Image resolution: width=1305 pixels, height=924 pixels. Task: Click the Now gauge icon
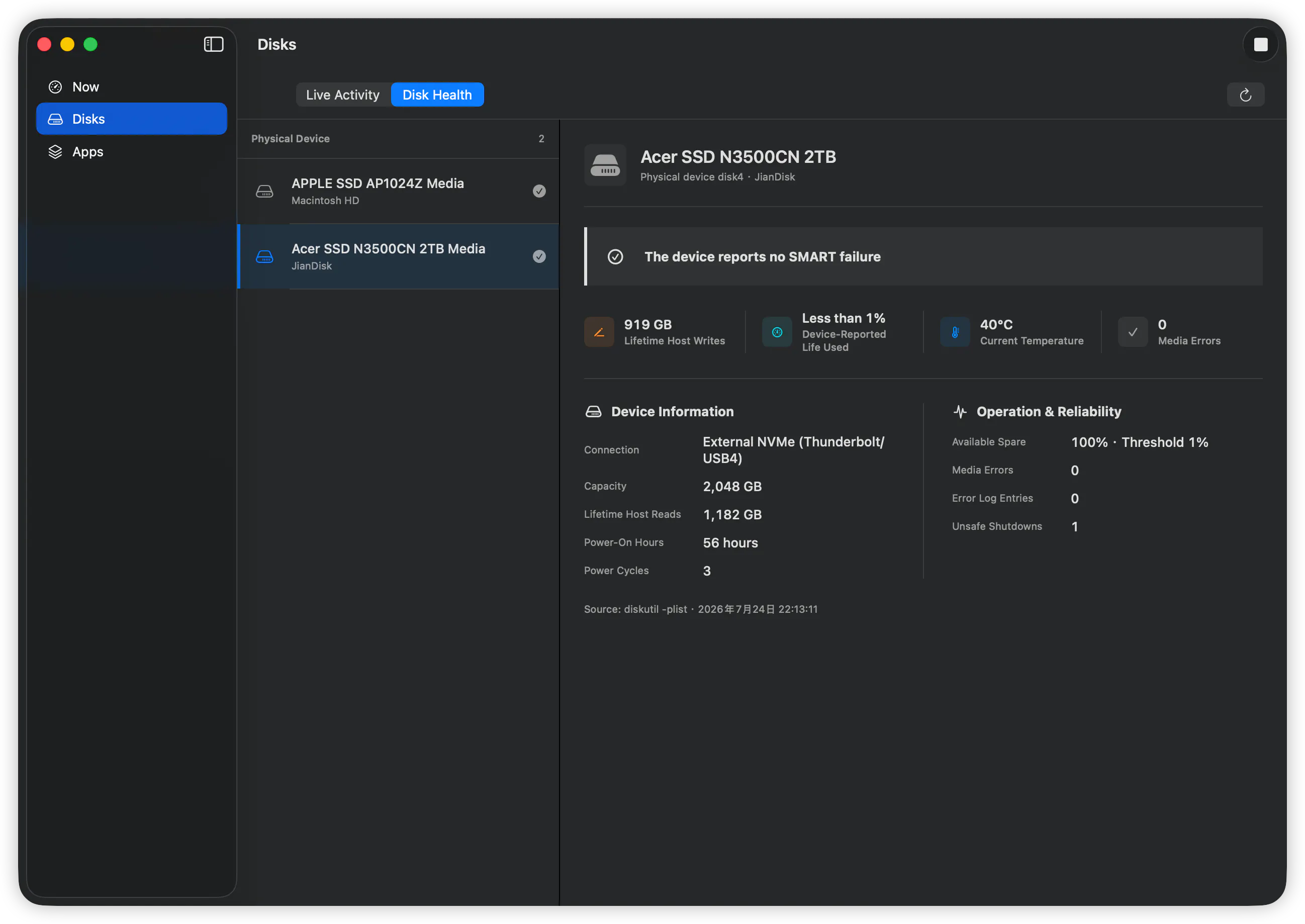pyautogui.click(x=55, y=86)
